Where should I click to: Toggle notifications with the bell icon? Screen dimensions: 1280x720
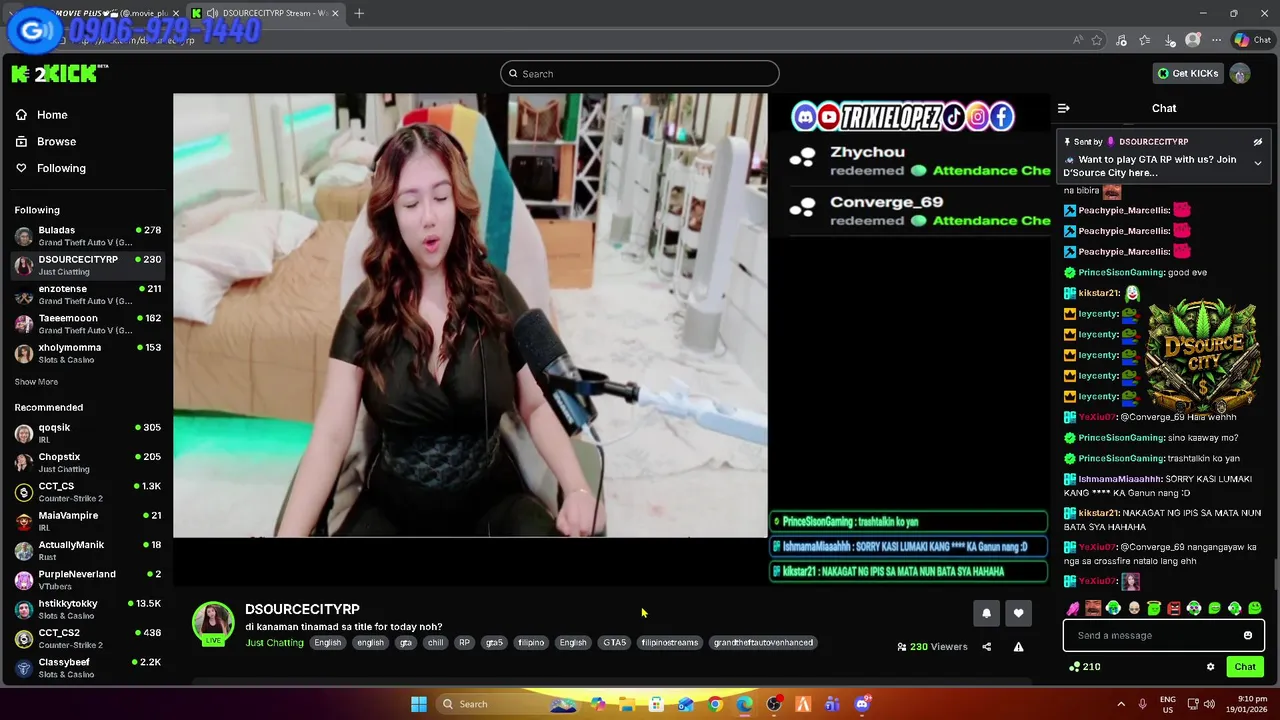pos(986,613)
